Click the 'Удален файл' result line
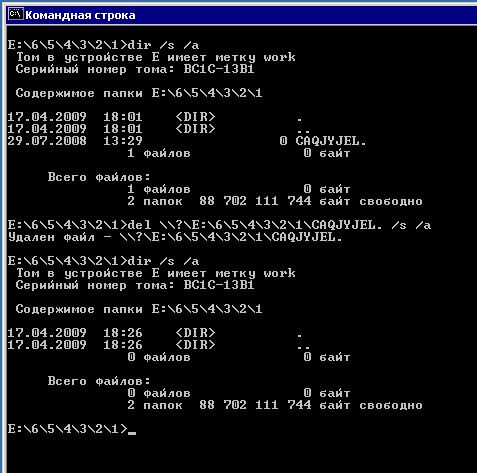Screen dimensions: 477x473 tap(175, 237)
